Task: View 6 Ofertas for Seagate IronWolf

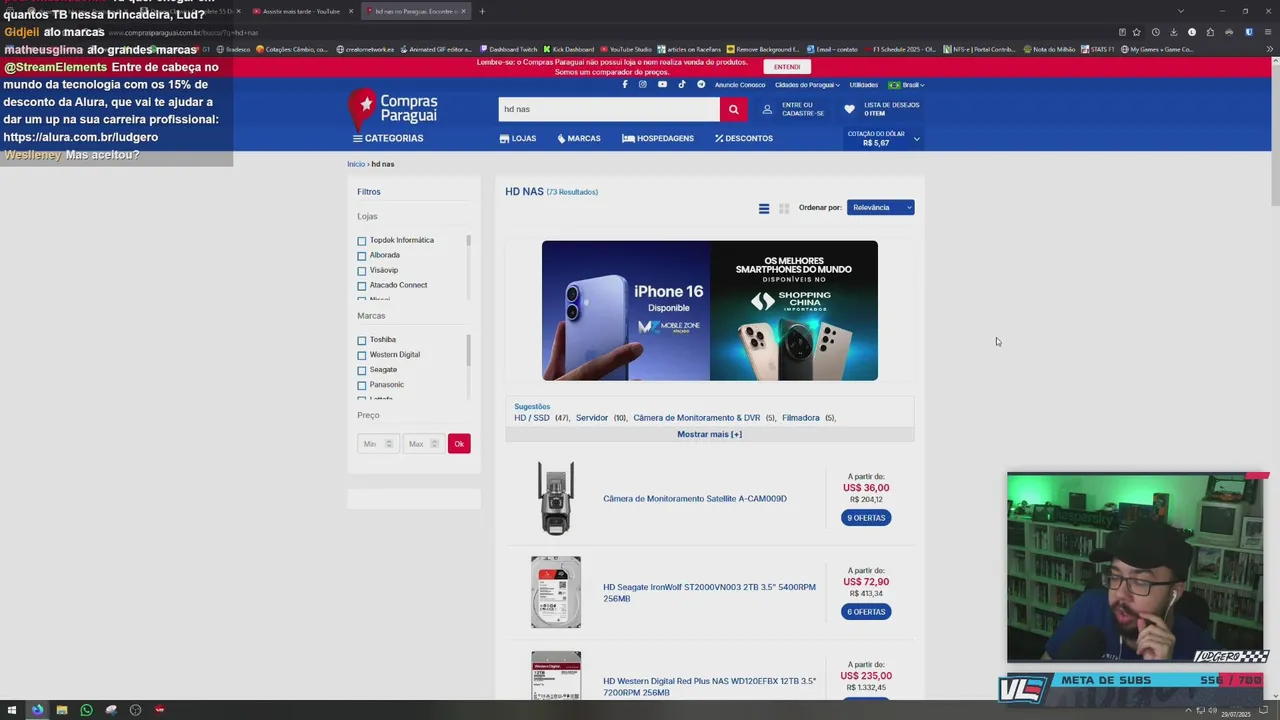Action: 866,612
